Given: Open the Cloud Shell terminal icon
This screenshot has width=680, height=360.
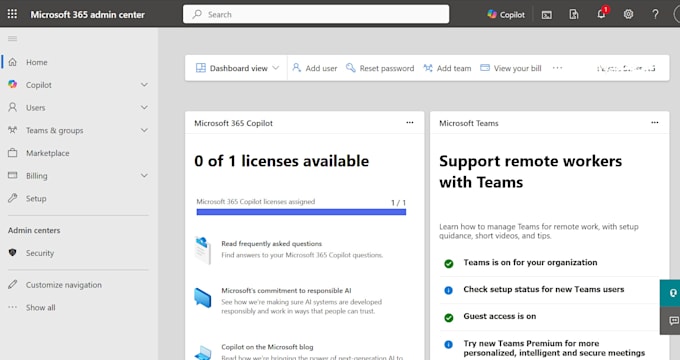Looking at the screenshot, I should pos(547,15).
